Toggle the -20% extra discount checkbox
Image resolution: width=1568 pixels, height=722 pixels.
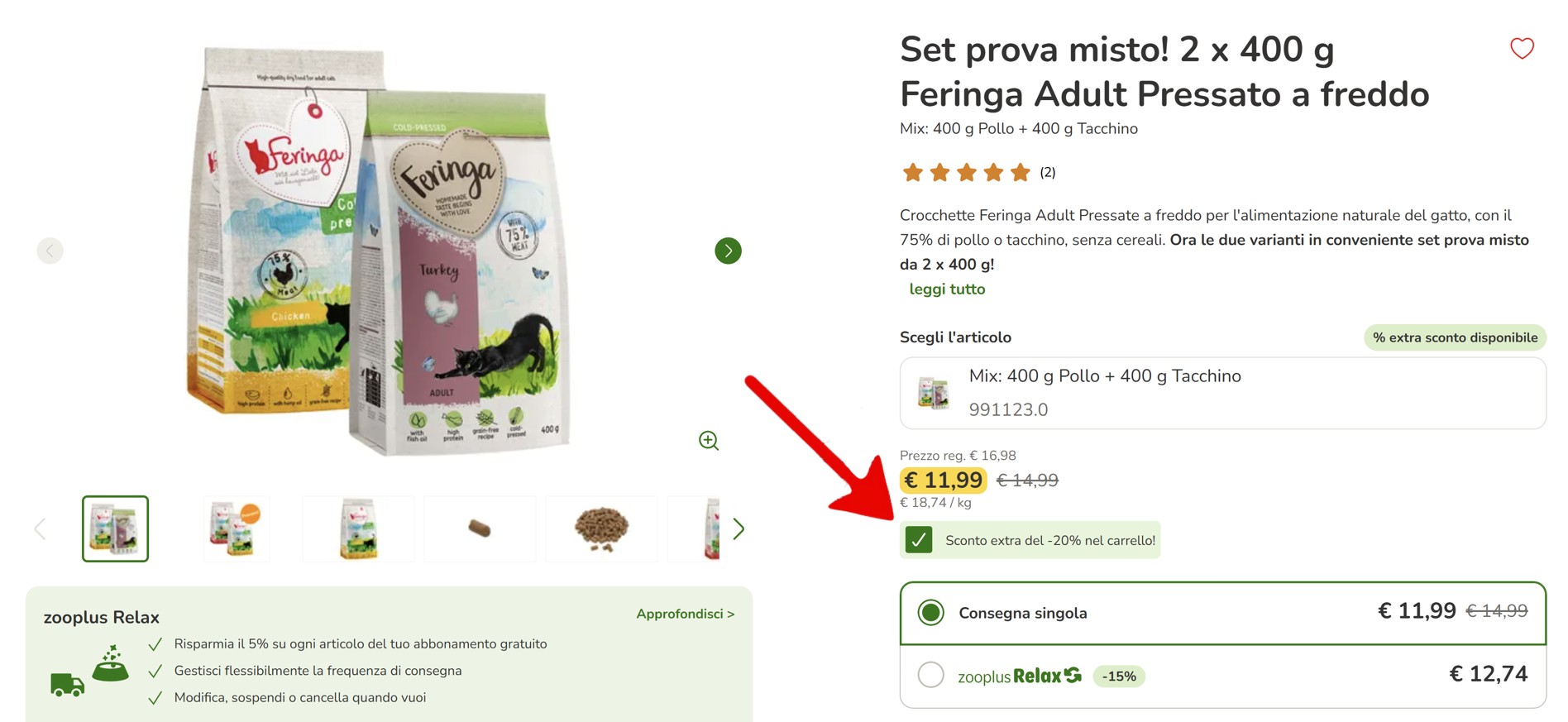919,540
